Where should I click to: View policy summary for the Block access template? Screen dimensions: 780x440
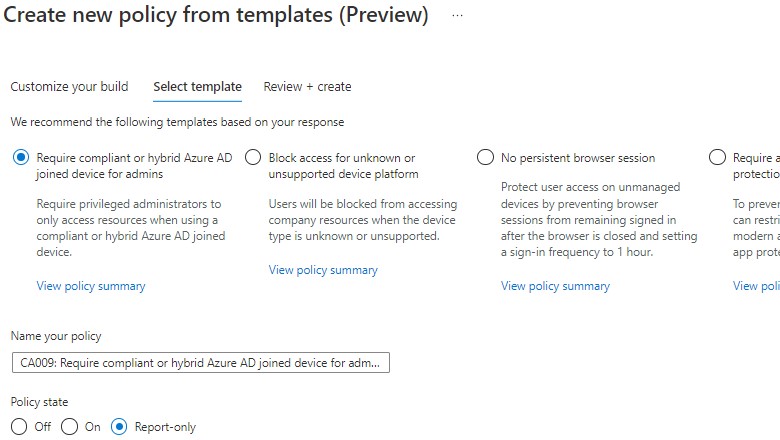(x=323, y=270)
